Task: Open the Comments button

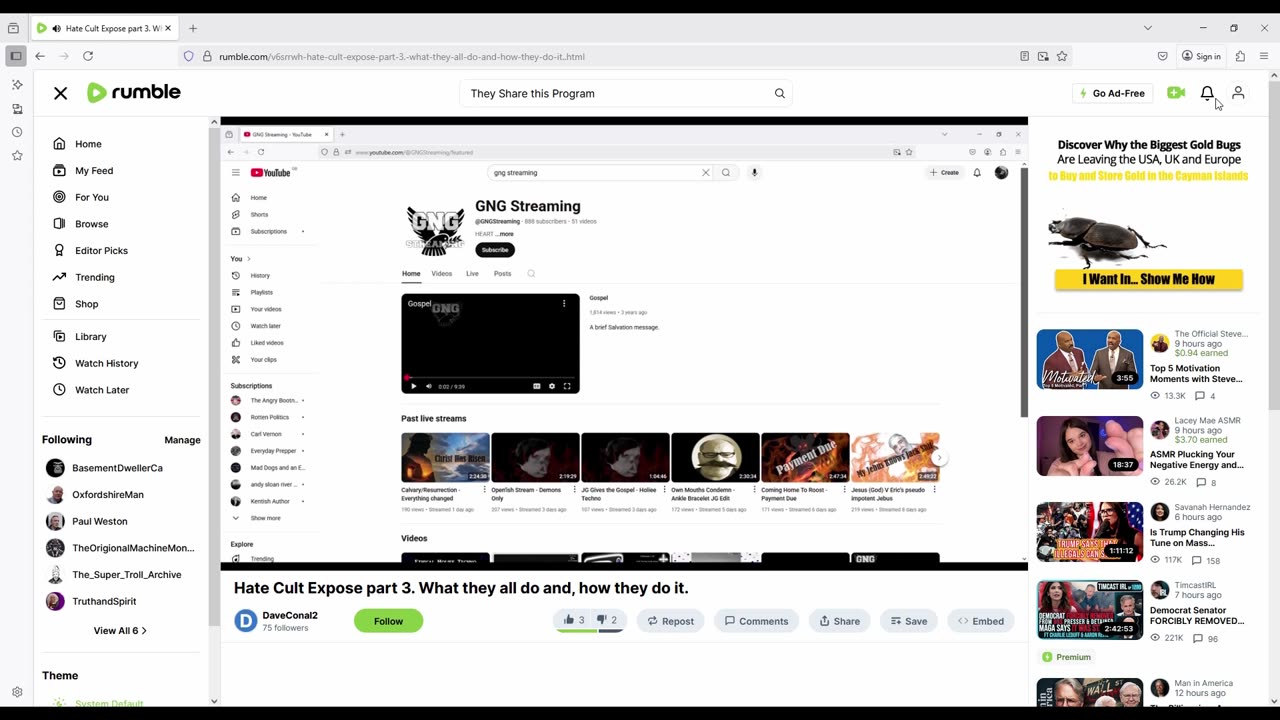Action: click(756, 621)
